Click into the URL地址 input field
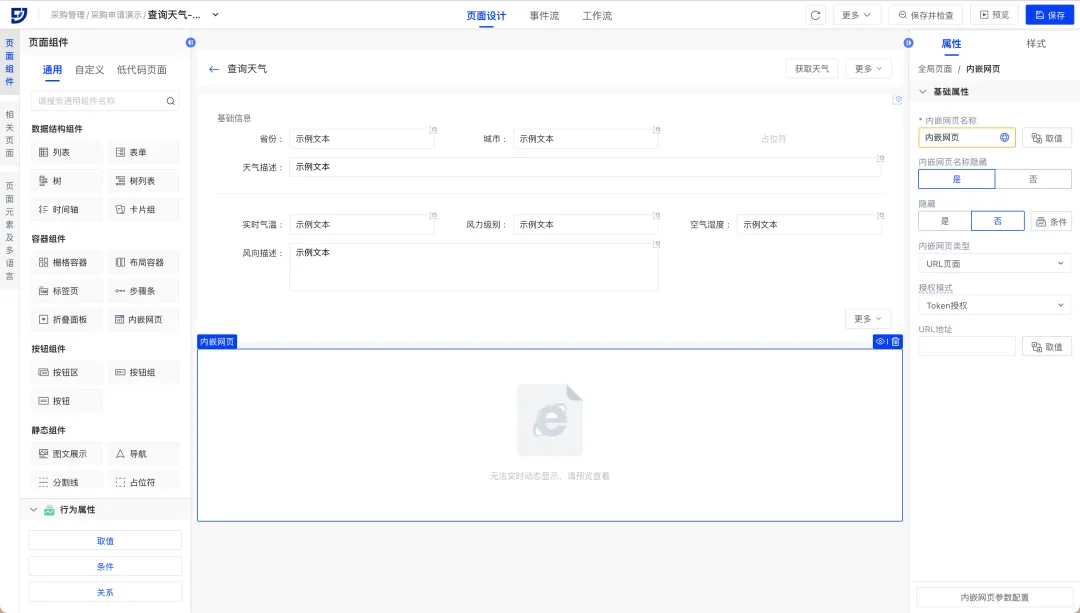The width and height of the screenshot is (1080, 613). point(966,347)
